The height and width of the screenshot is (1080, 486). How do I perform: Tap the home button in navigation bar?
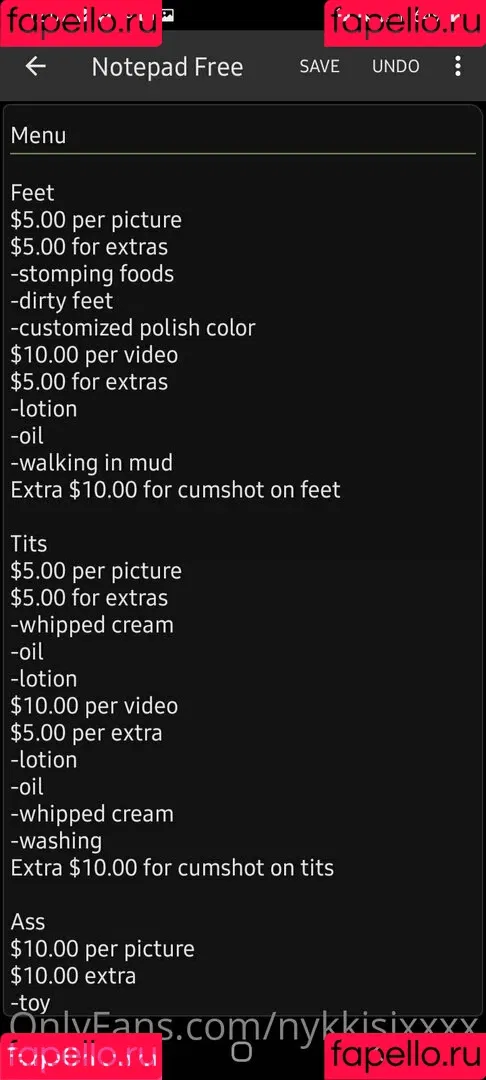coord(242,1051)
